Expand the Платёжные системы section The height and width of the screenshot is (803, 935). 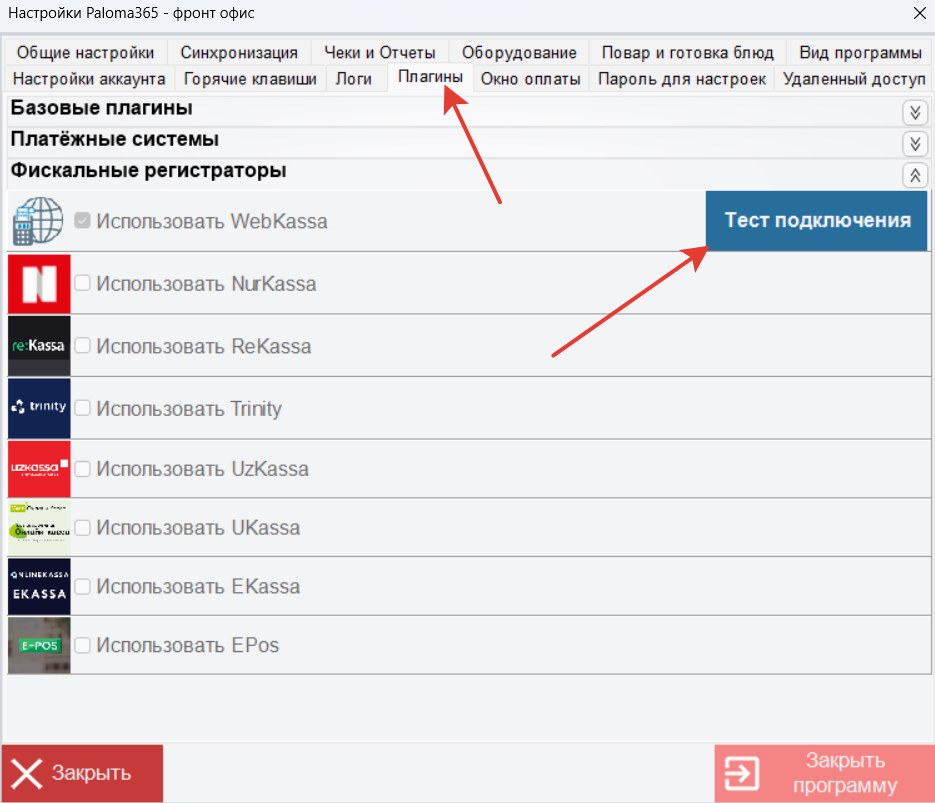coord(914,143)
